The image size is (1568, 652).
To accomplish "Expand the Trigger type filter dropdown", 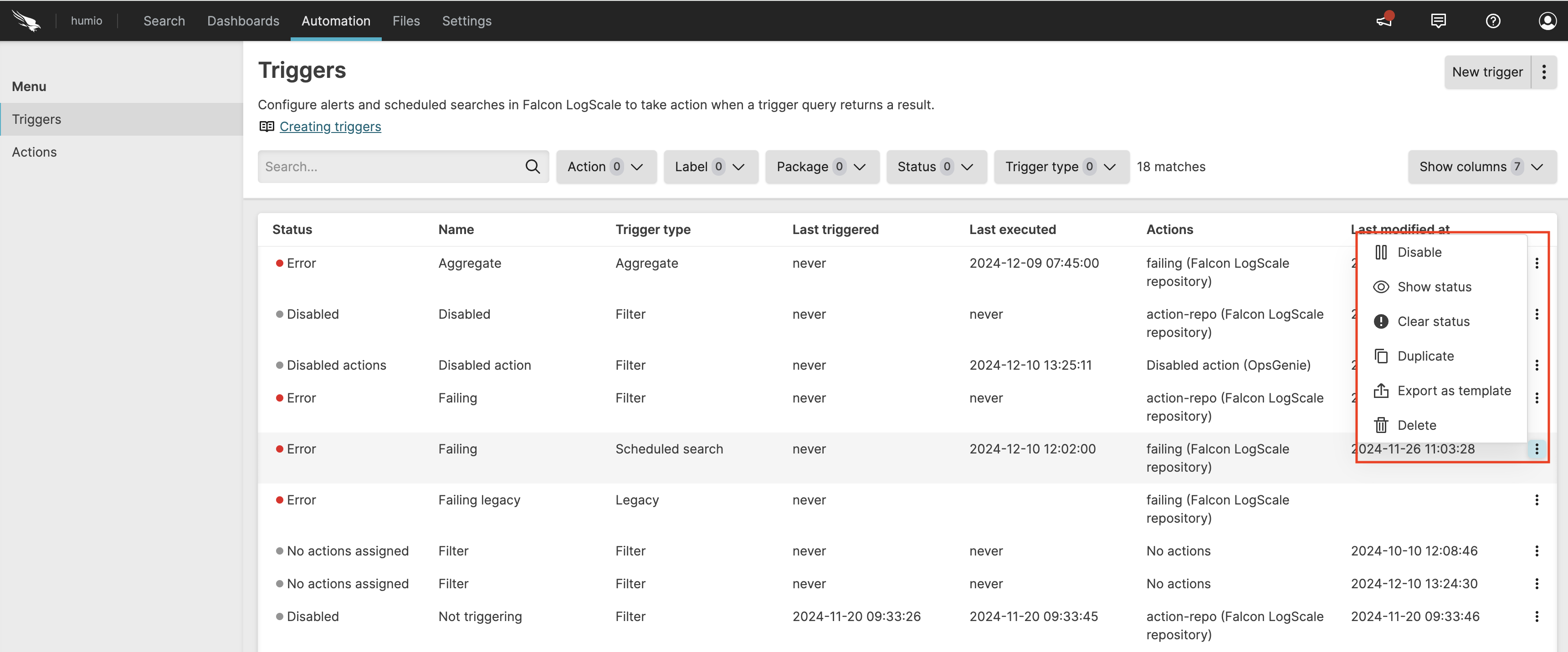I will [1061, 167].
